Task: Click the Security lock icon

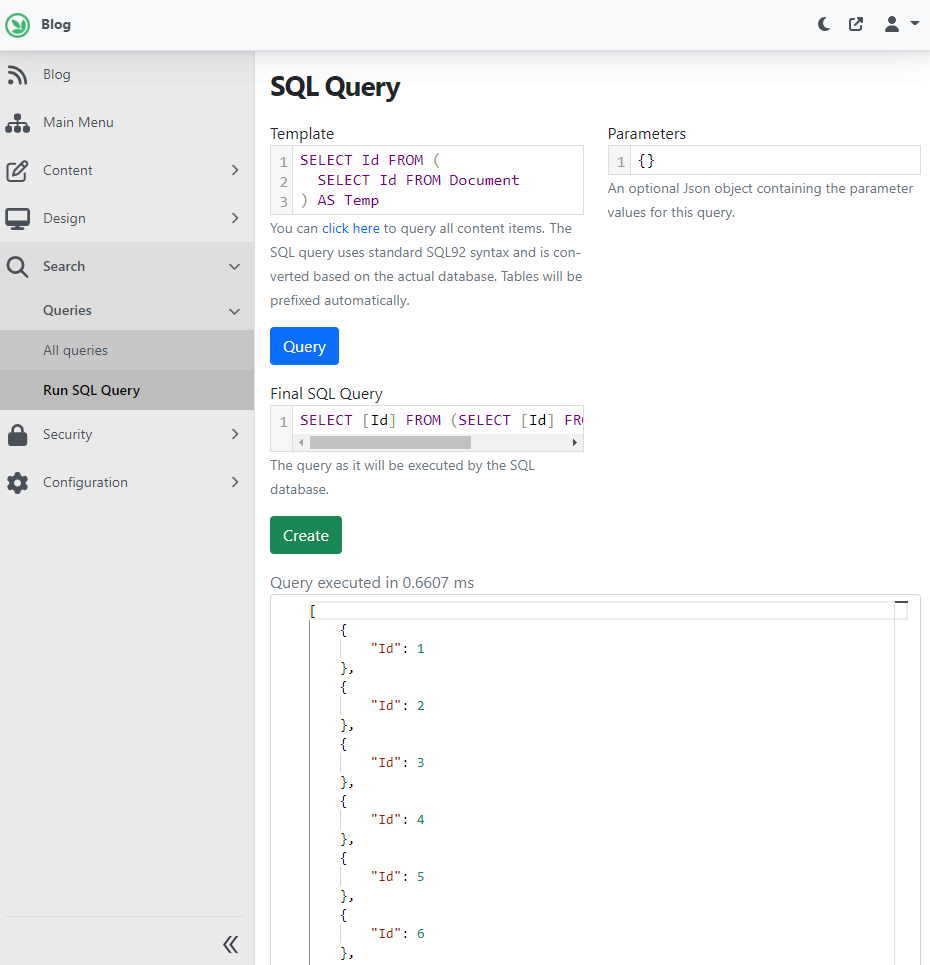Action: point(17,434)
